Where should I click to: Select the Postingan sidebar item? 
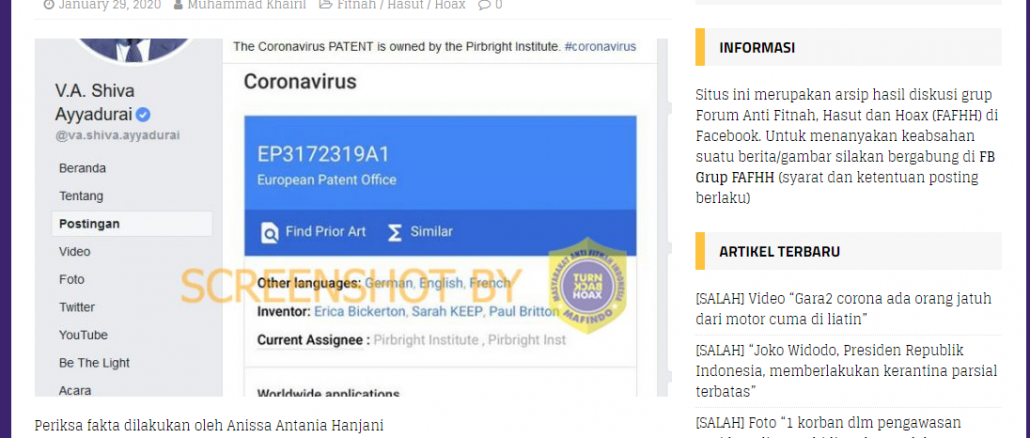point(132,224)
